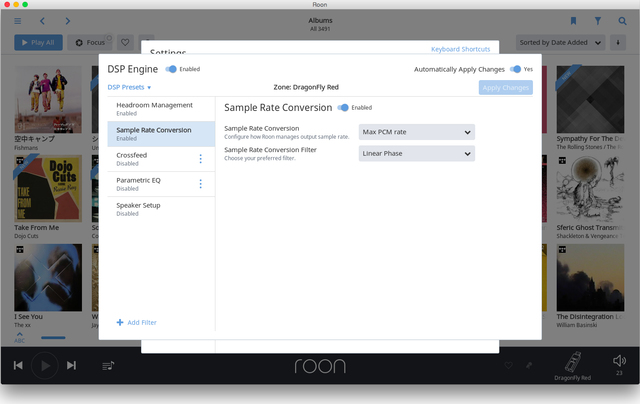Select the Sample Rate Conversion section
The image size is (640, 404).
point(161,134)
